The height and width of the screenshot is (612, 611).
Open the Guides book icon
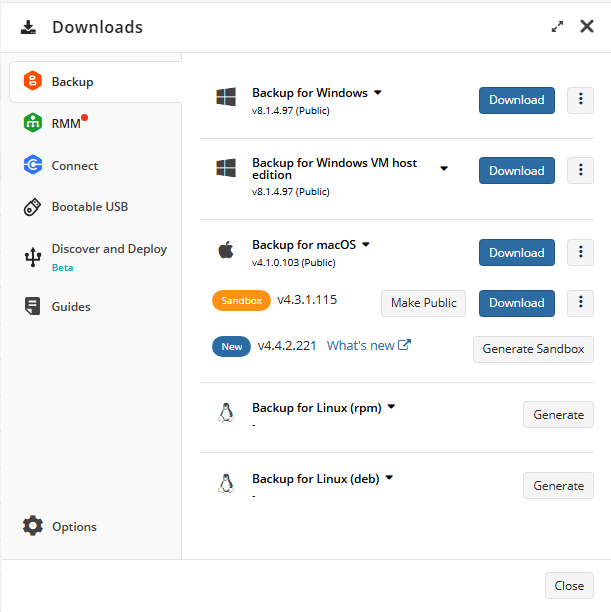pyautogui.click(x=33, y=307)
